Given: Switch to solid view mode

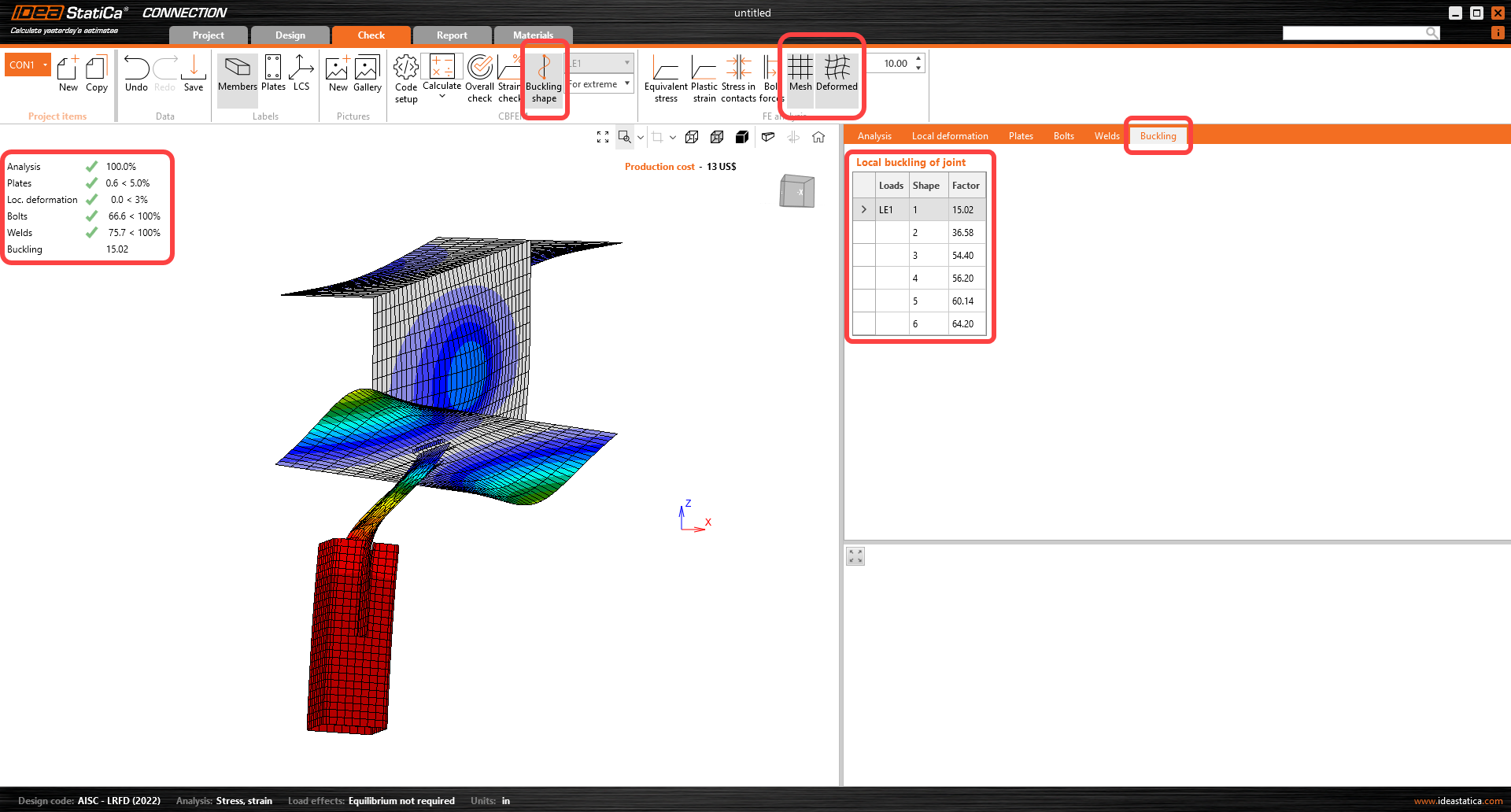Looking at the screenshot, I should [x=742, y=137].
